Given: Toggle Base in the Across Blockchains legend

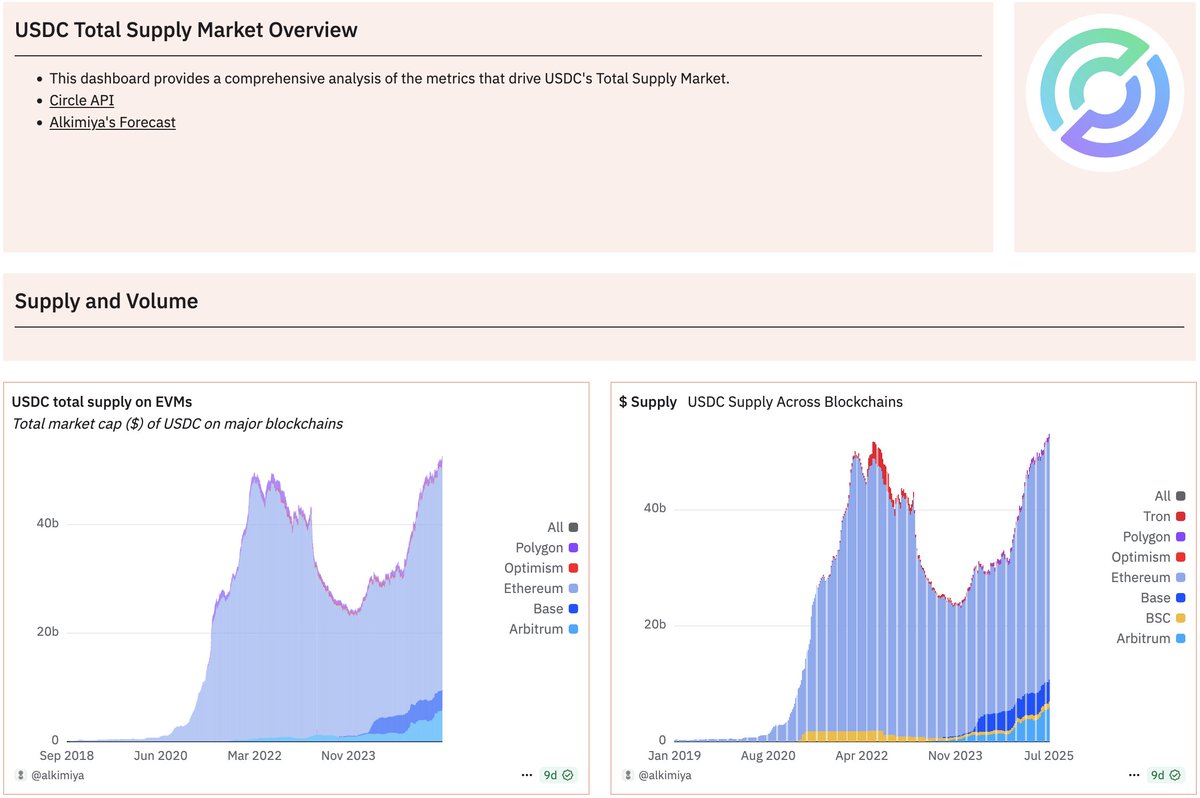Looking at the screenshot, I should tap(1163, 598).
